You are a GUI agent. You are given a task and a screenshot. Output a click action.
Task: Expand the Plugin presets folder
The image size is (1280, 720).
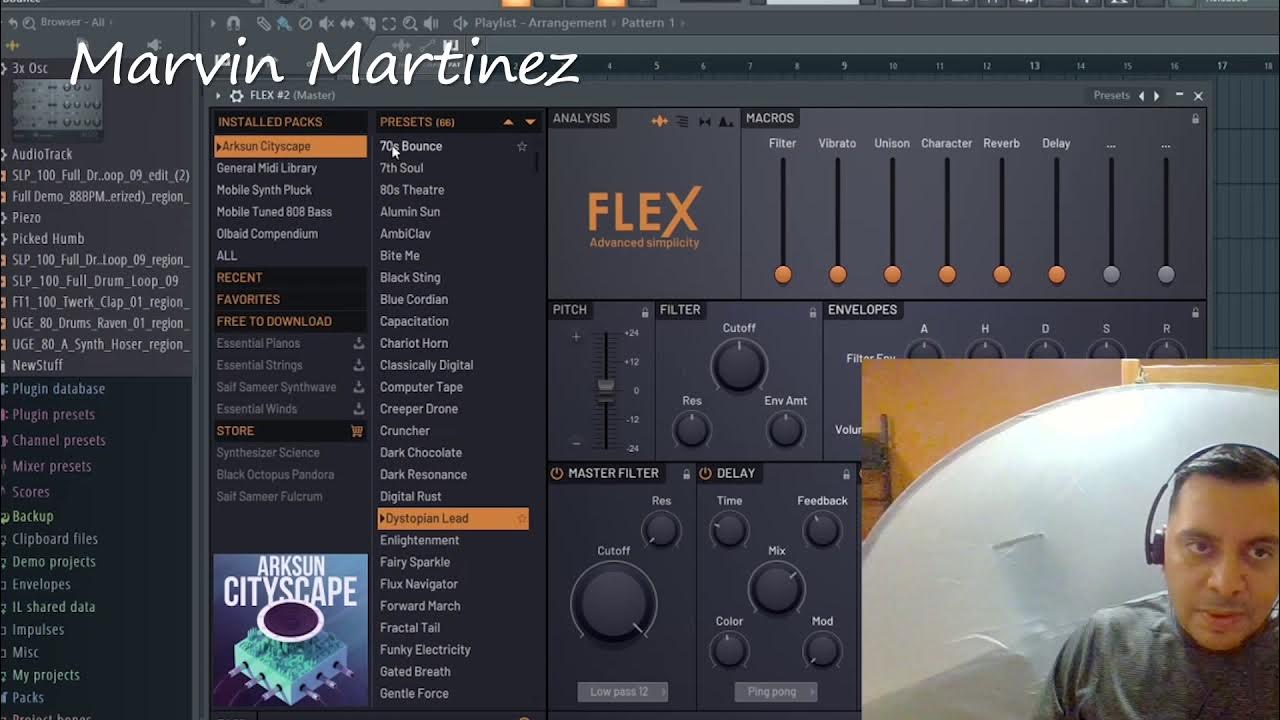(x=53, y=414)
